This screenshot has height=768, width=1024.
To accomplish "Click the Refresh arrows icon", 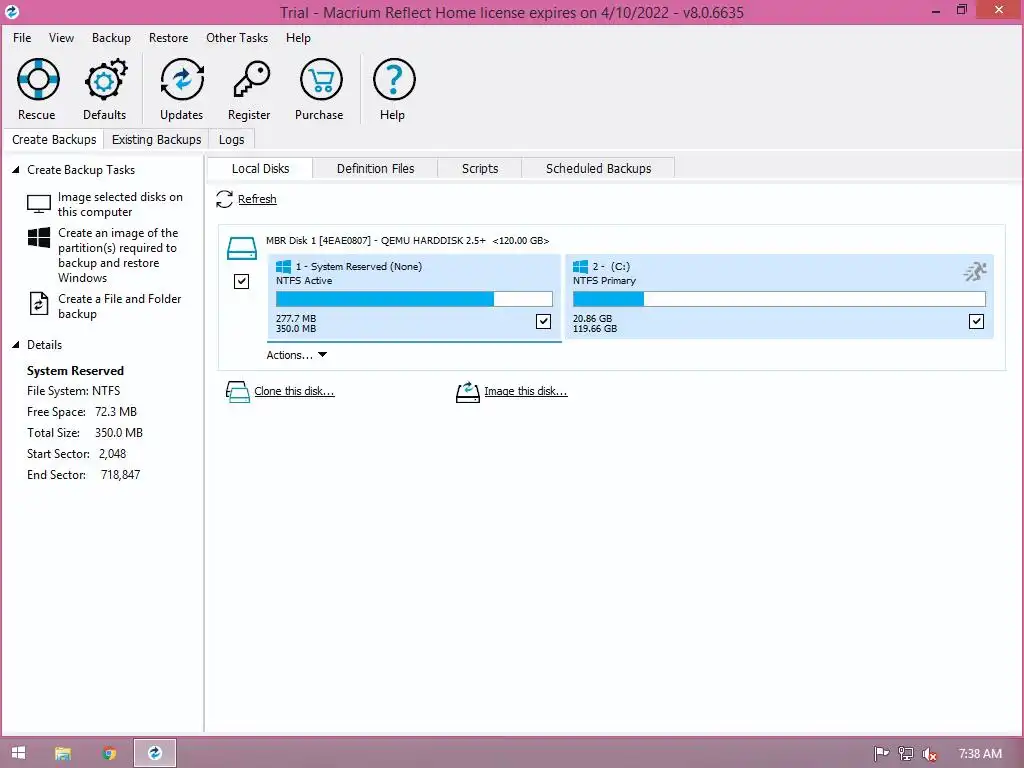I will click(x=225, y=199).
